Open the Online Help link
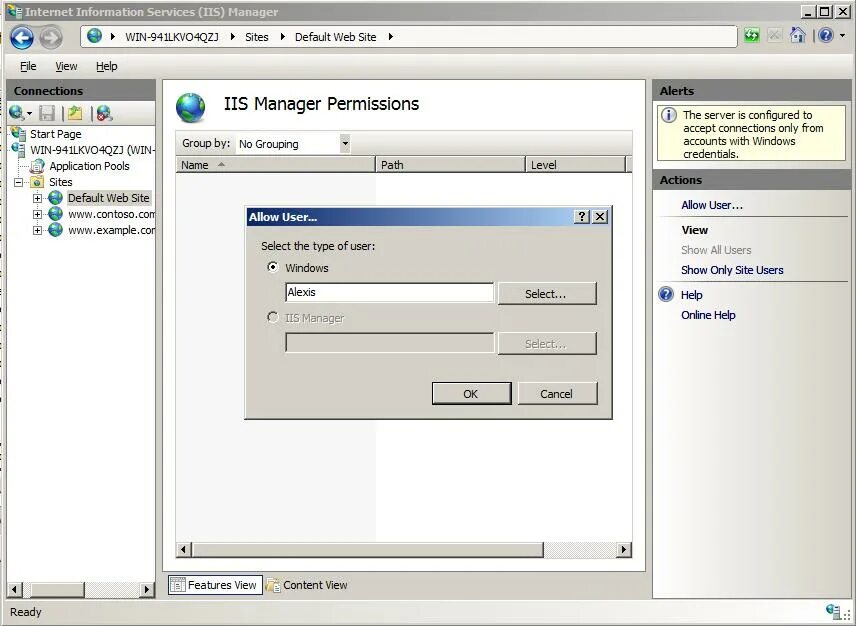Viewport: 856px width, 626px height. [708, 315]
